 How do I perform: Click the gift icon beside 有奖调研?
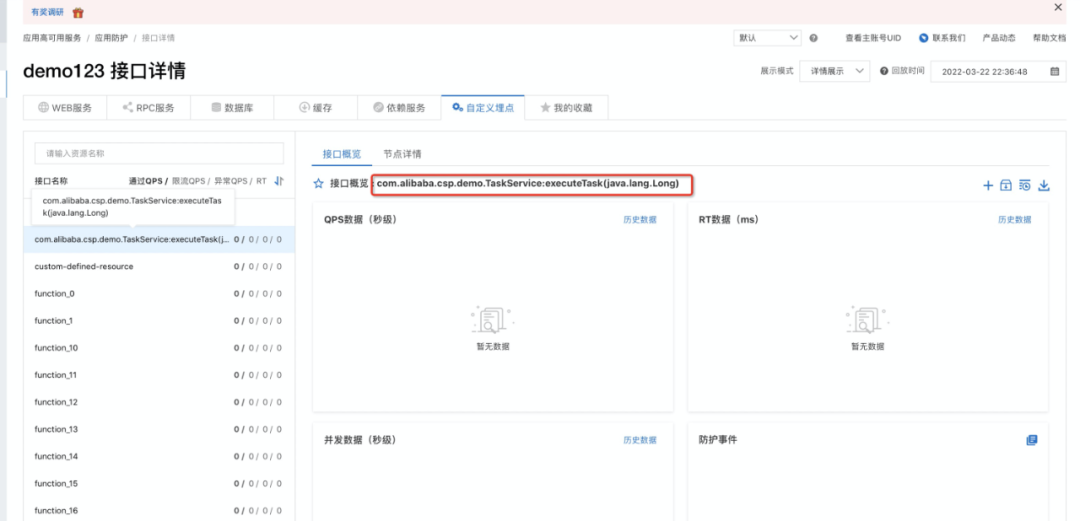78,12
